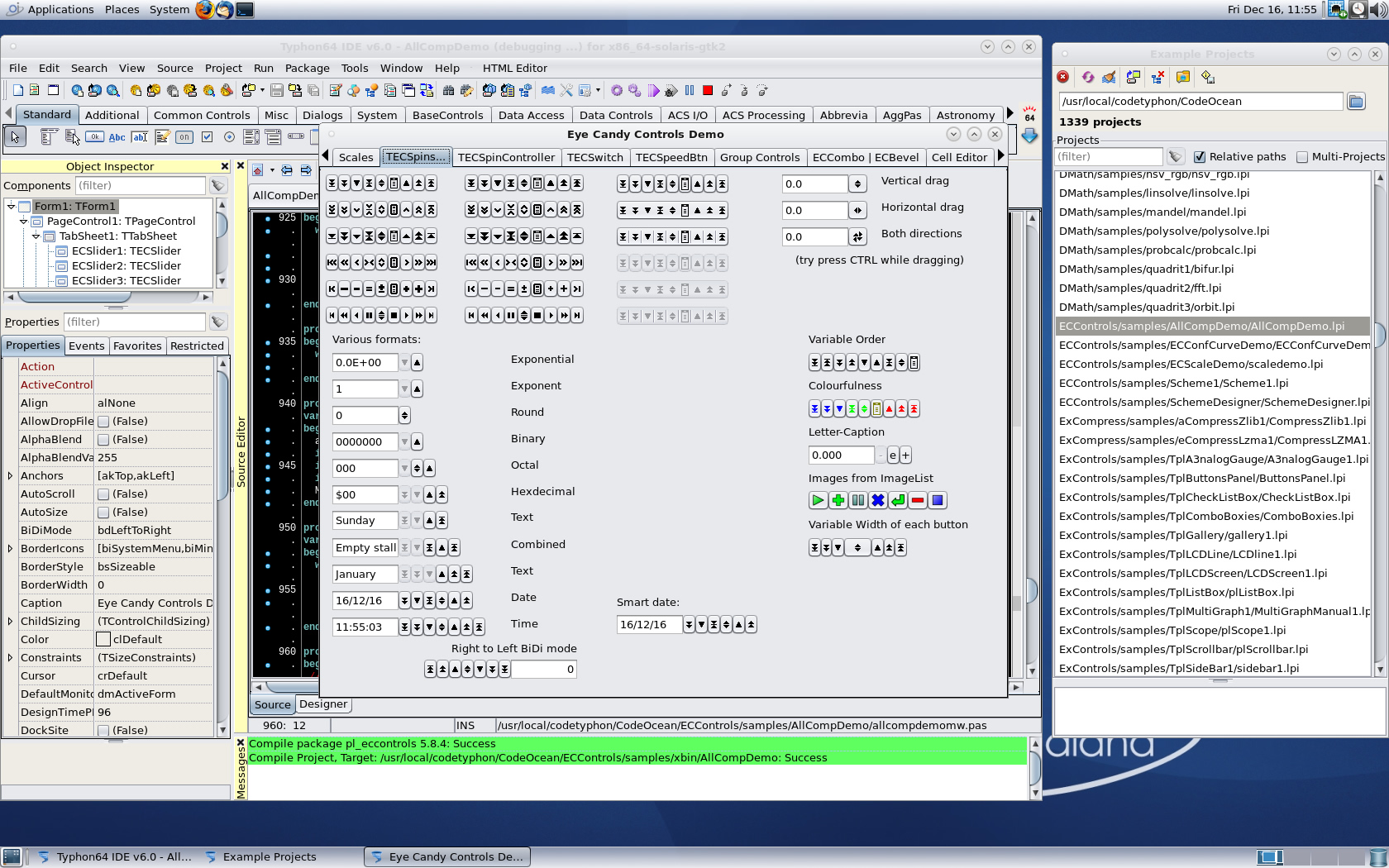This screenshot has height=868, width=1389.
Task: Show demo tabs before Scales
Action: pos(326,156)
